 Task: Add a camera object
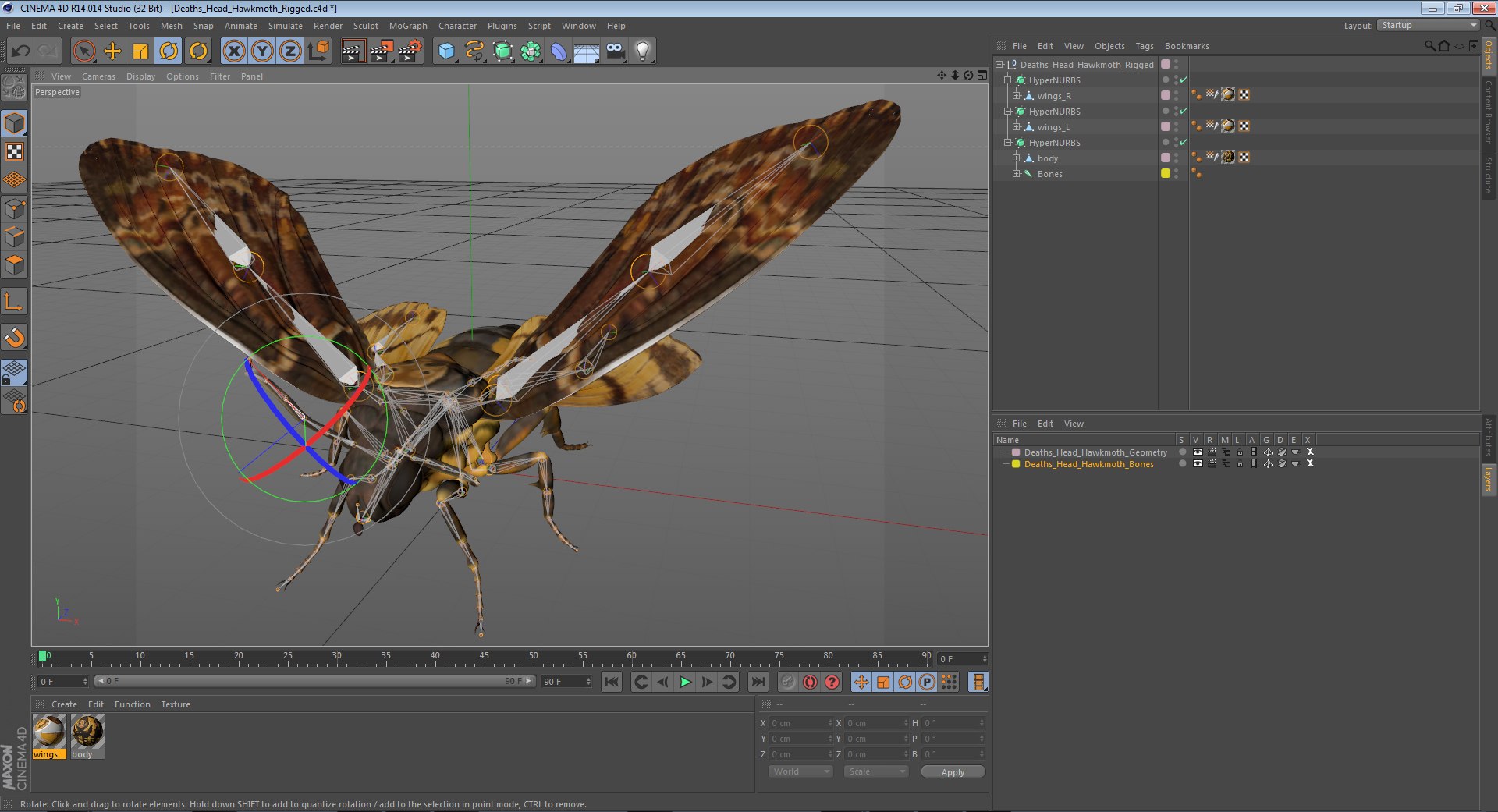click(x=615, y=51)
